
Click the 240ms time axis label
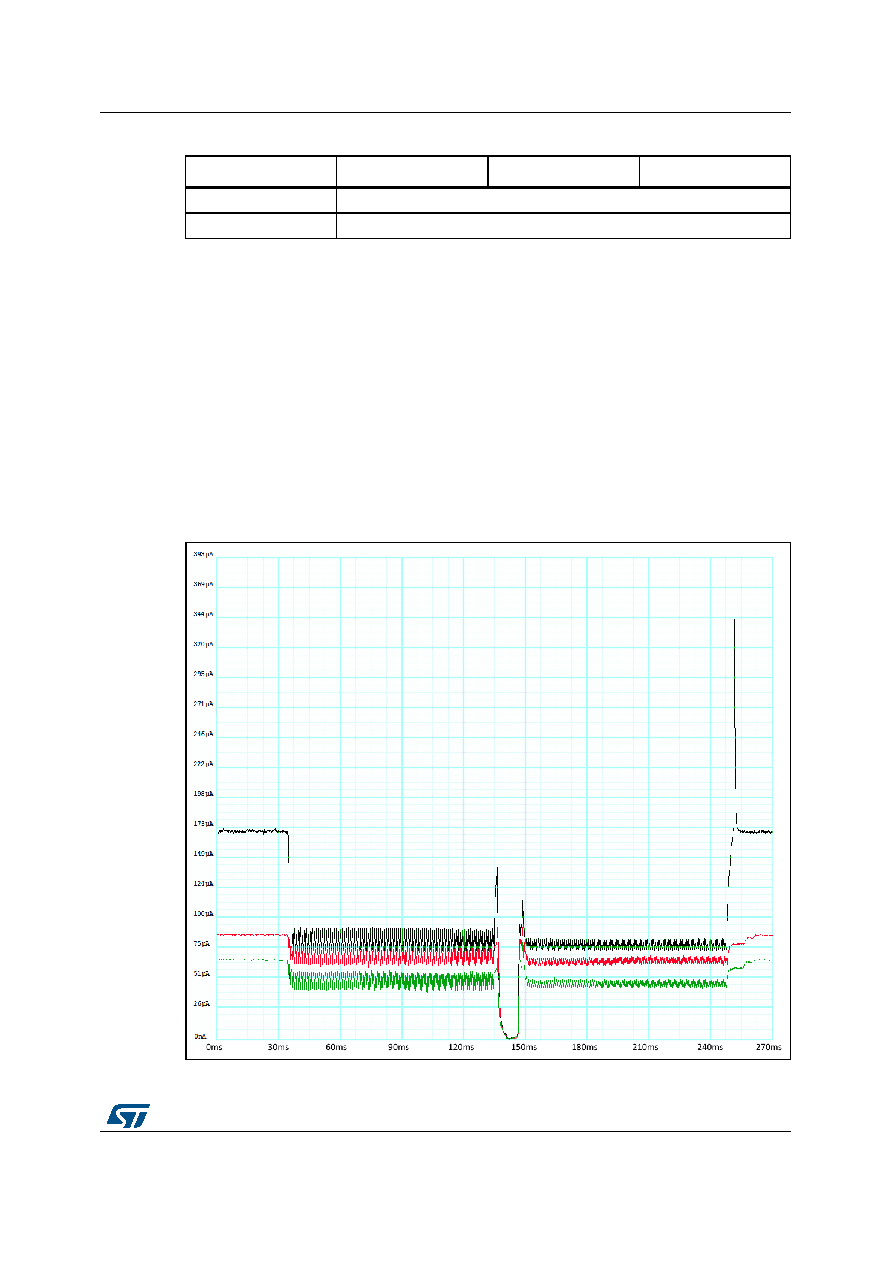tap(708, 1047)
